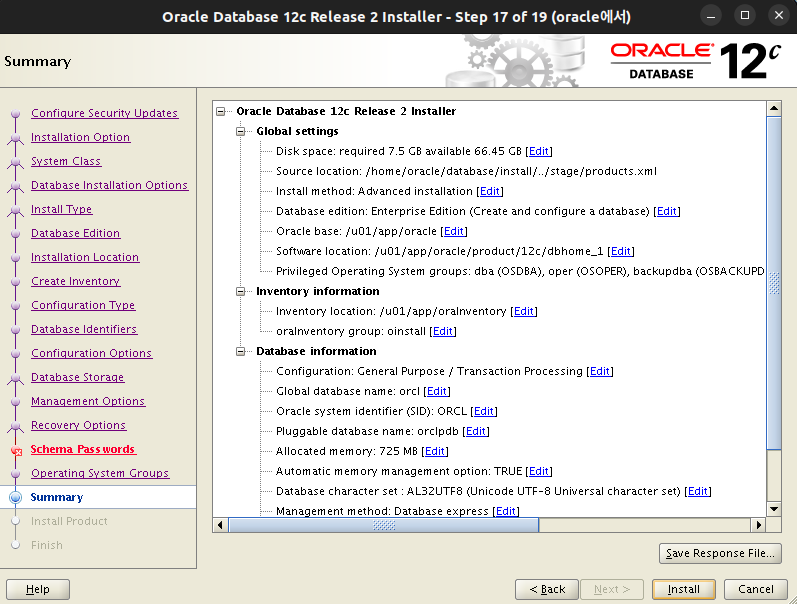
Task: Collapse the Database information section
Action: (x=240, y=351)
